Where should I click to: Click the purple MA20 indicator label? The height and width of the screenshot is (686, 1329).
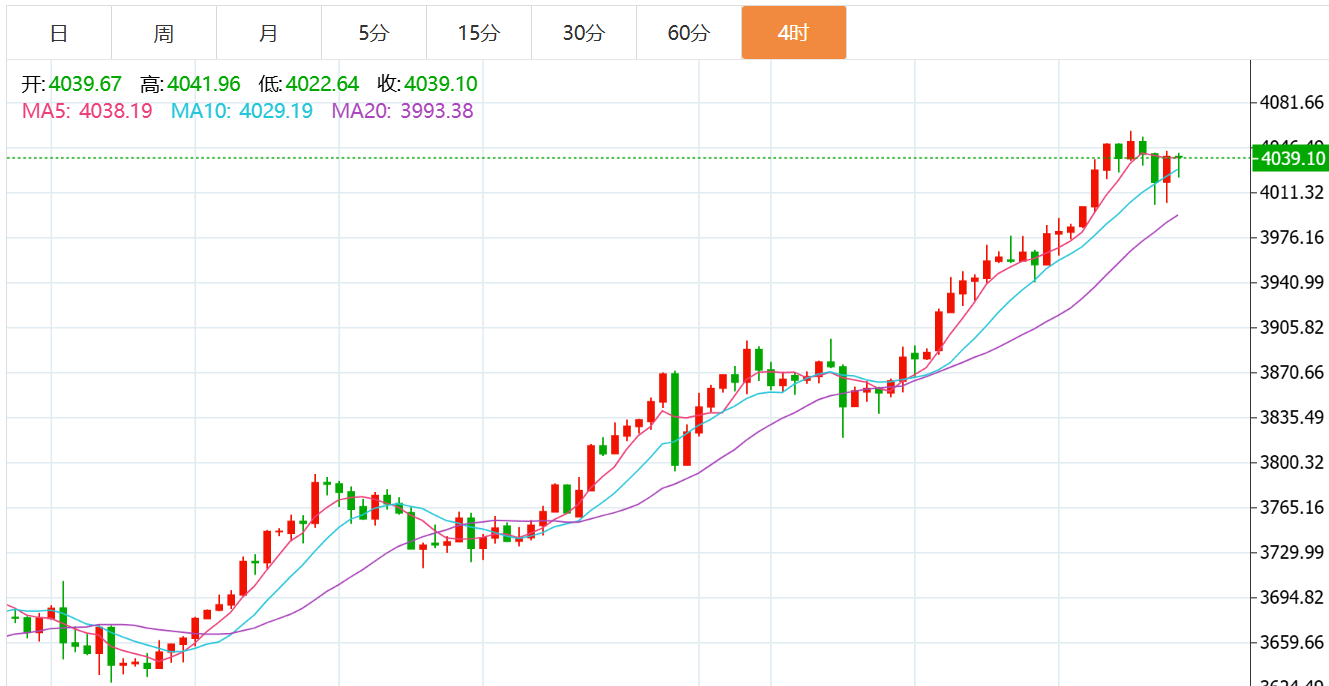click(x=402, y=111)
